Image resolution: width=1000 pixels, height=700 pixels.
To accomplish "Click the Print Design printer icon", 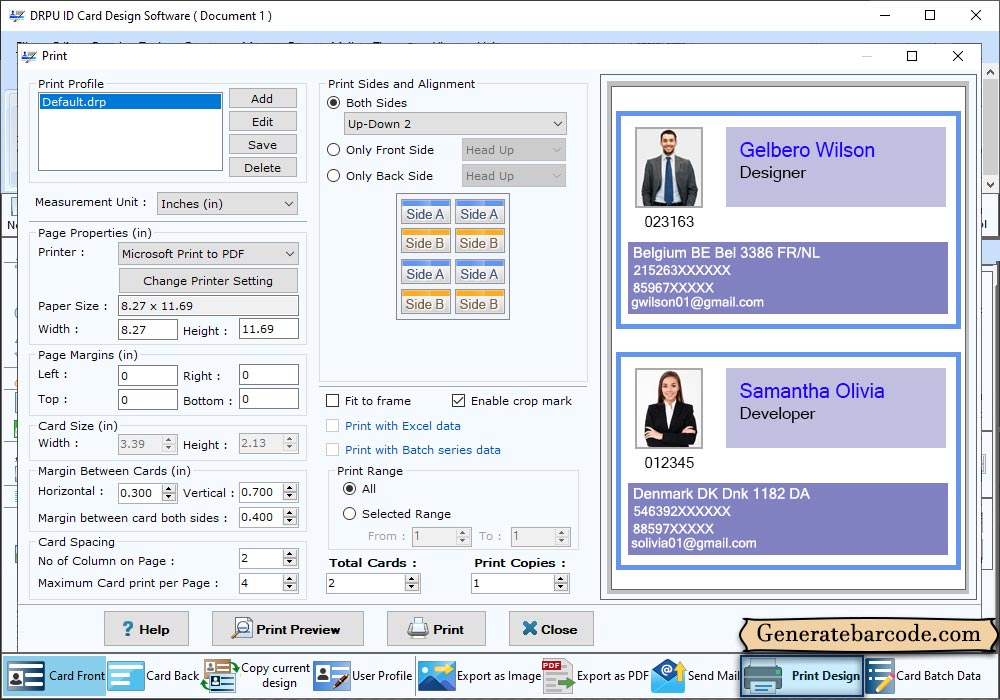I will [x=763, y=676].
